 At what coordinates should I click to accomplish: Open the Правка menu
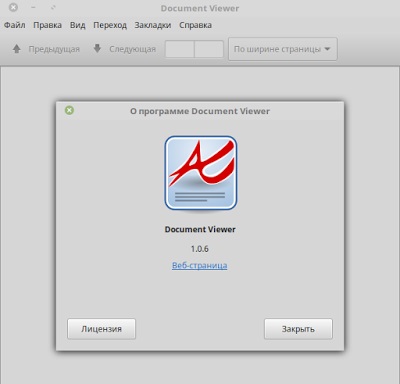pos(47,25)
